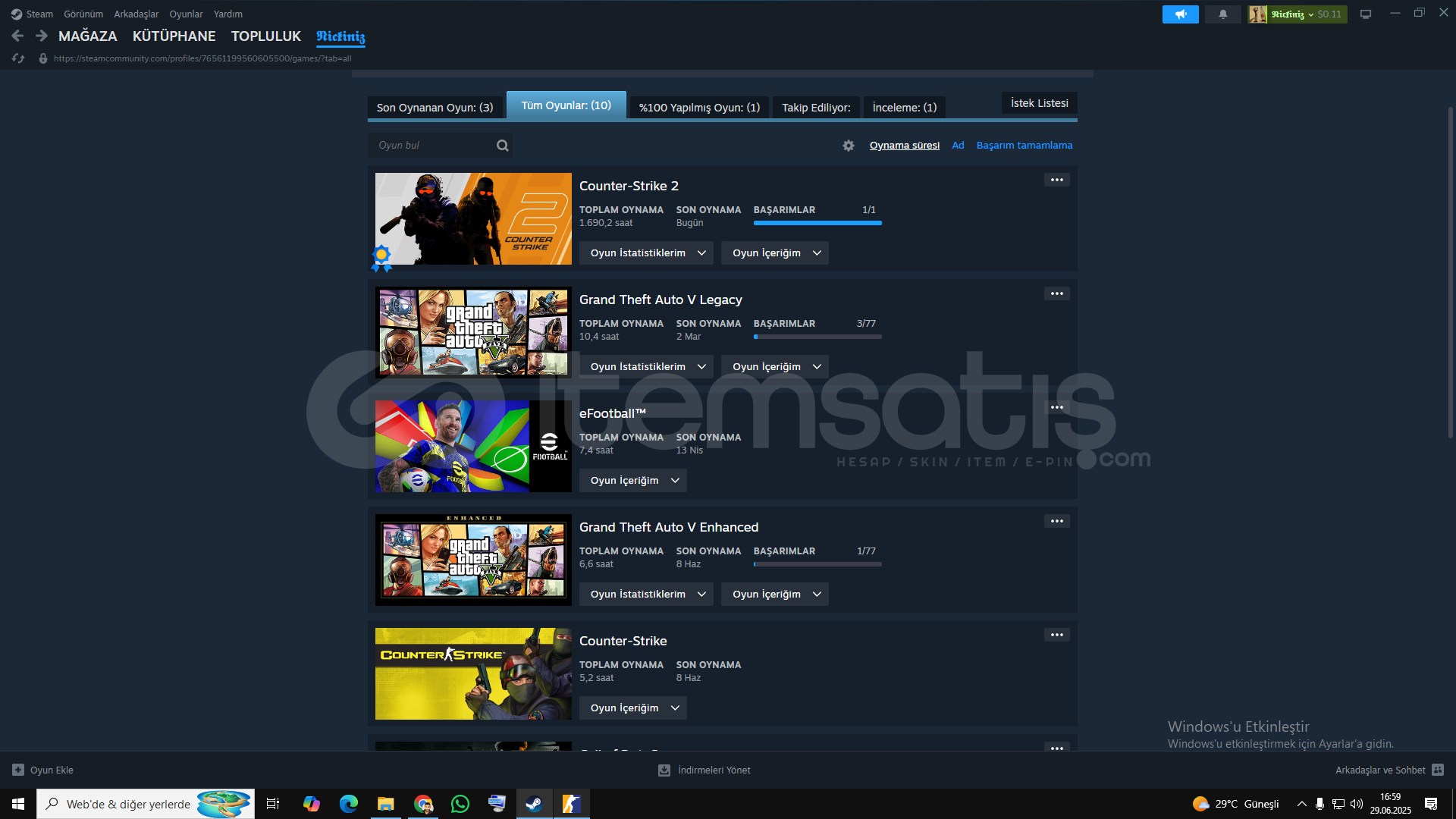Open the three-dot menu for Counter-Strike
1456x819 pixels.
(x=1057, y=635)
